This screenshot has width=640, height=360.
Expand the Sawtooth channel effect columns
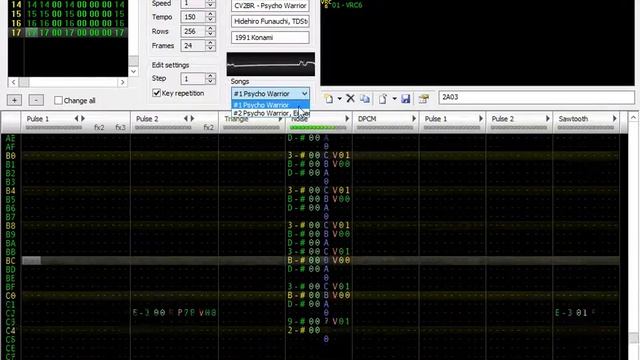point(615,118)
